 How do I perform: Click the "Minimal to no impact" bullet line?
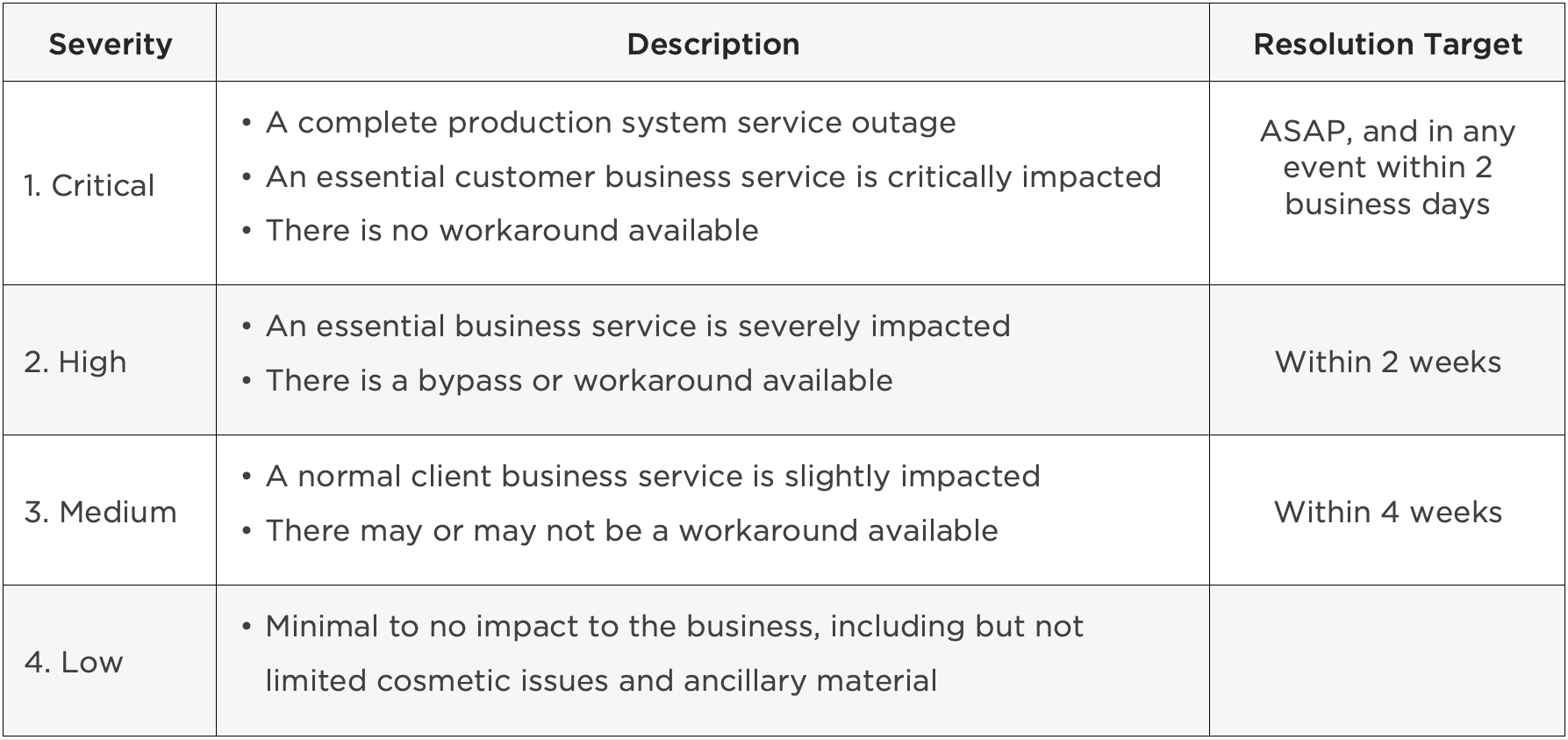(674, 626)
